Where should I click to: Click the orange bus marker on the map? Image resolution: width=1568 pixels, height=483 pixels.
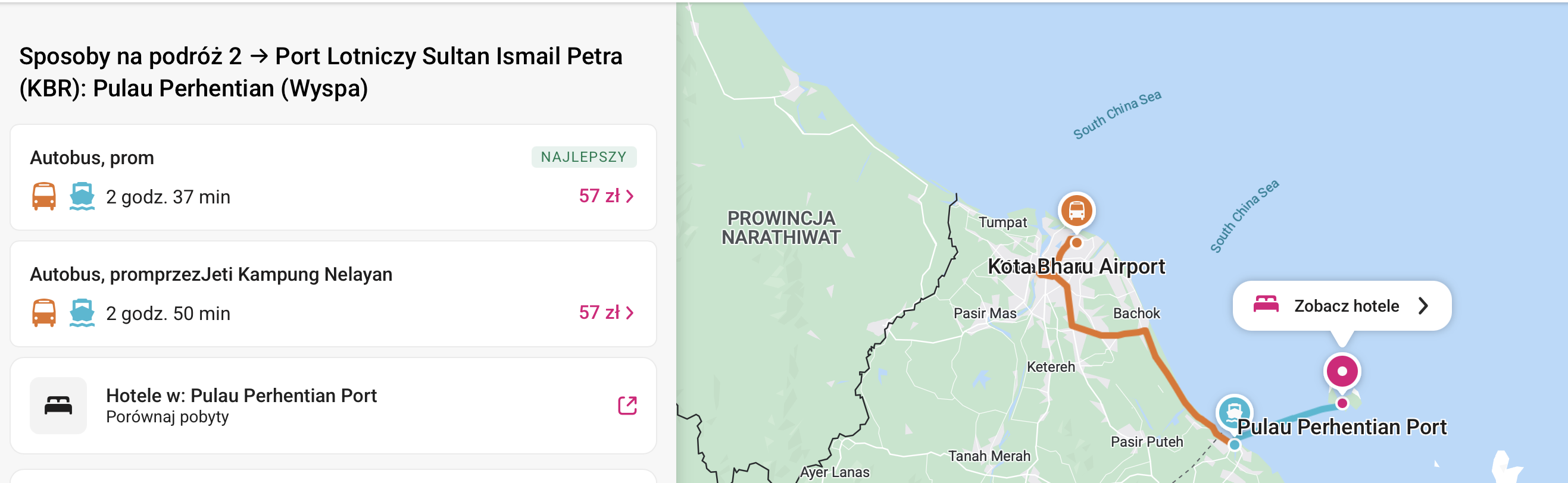pyautogui.click(x=1076, y=211)
